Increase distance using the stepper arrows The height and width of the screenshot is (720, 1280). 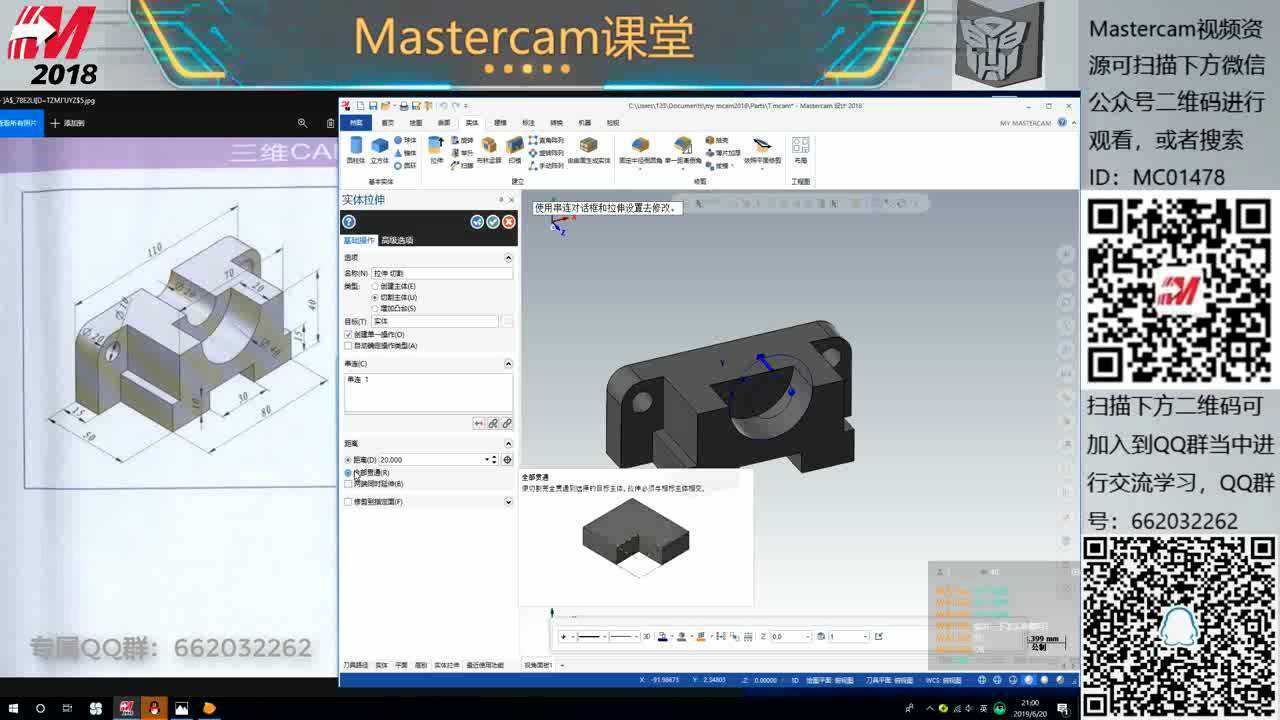(x=496, y=457)
